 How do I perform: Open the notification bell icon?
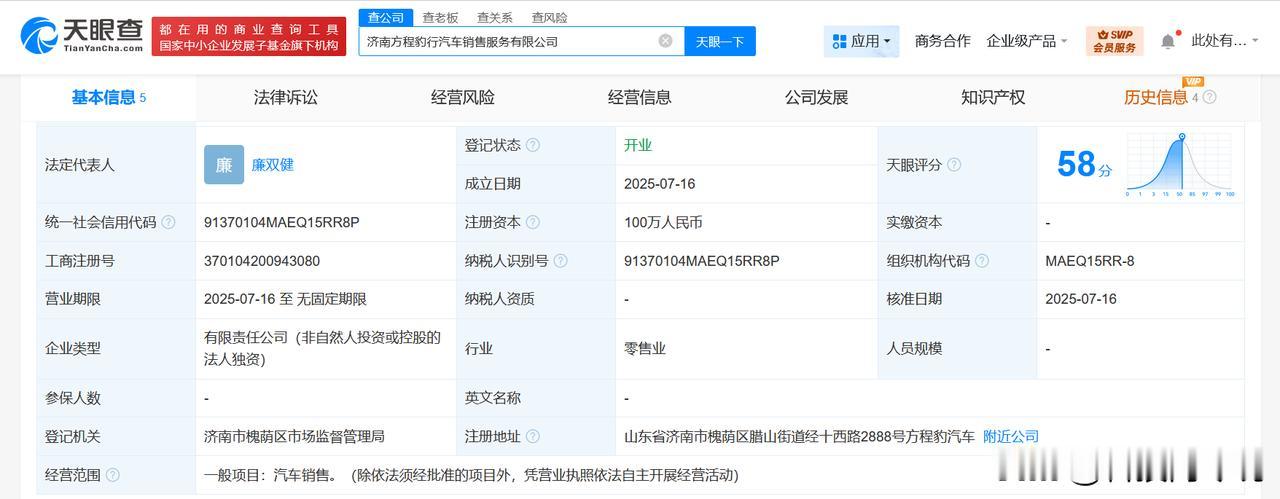(1168, 41)
